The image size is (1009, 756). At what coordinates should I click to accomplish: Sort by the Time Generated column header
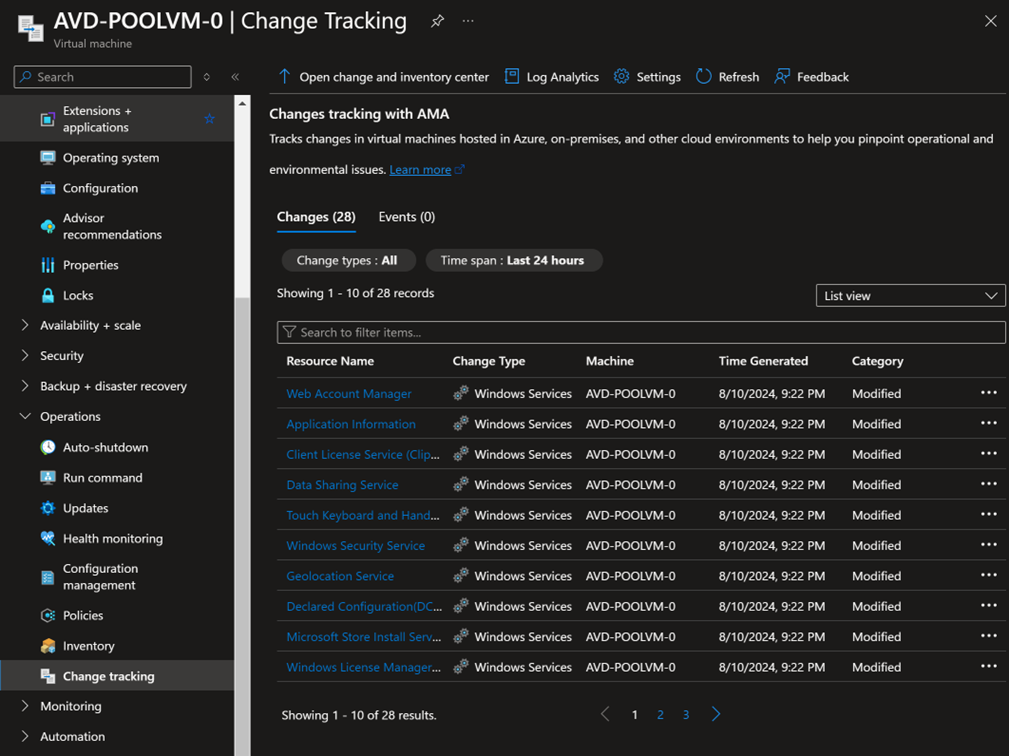[763, 361]
